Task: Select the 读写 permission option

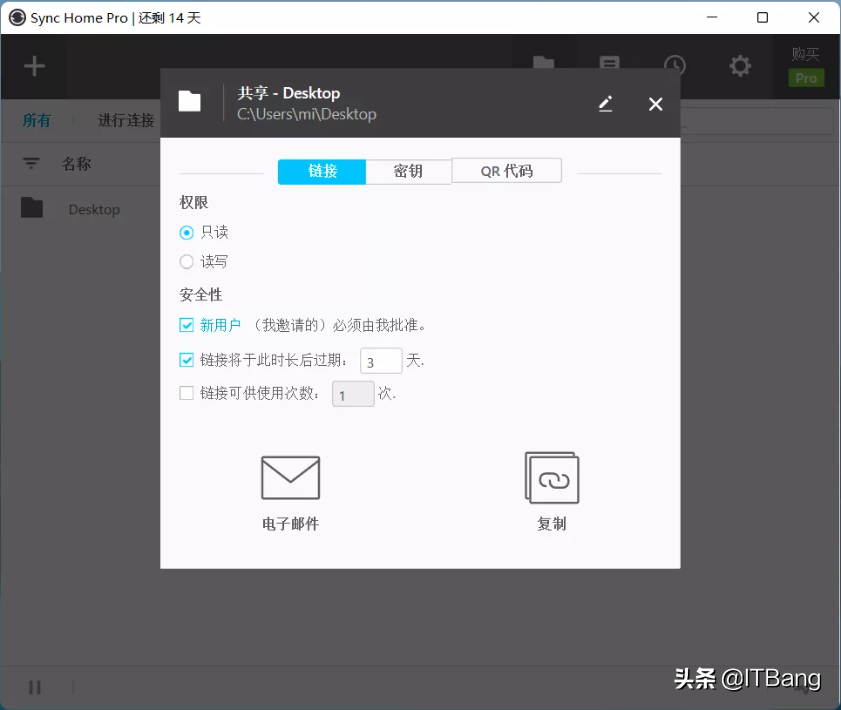Action: click(187, 262)
